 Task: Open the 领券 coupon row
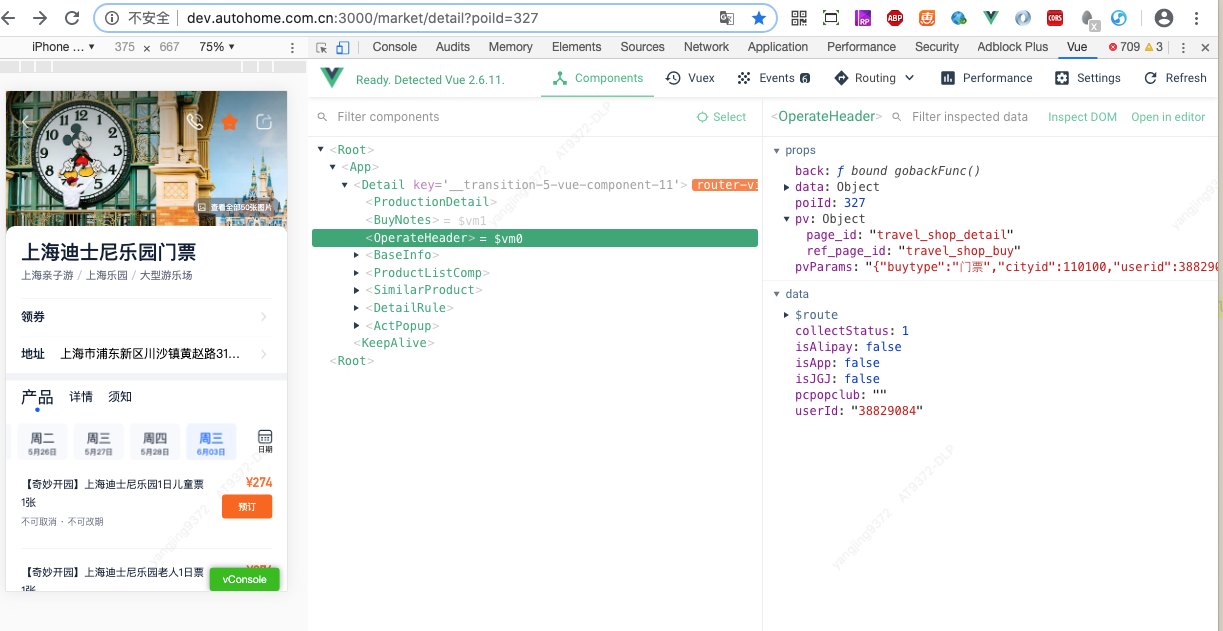[x=146, y=317]
